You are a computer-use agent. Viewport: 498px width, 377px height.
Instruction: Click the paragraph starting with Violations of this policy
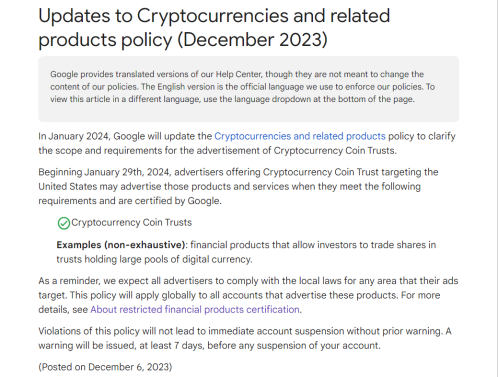(245, 338)
